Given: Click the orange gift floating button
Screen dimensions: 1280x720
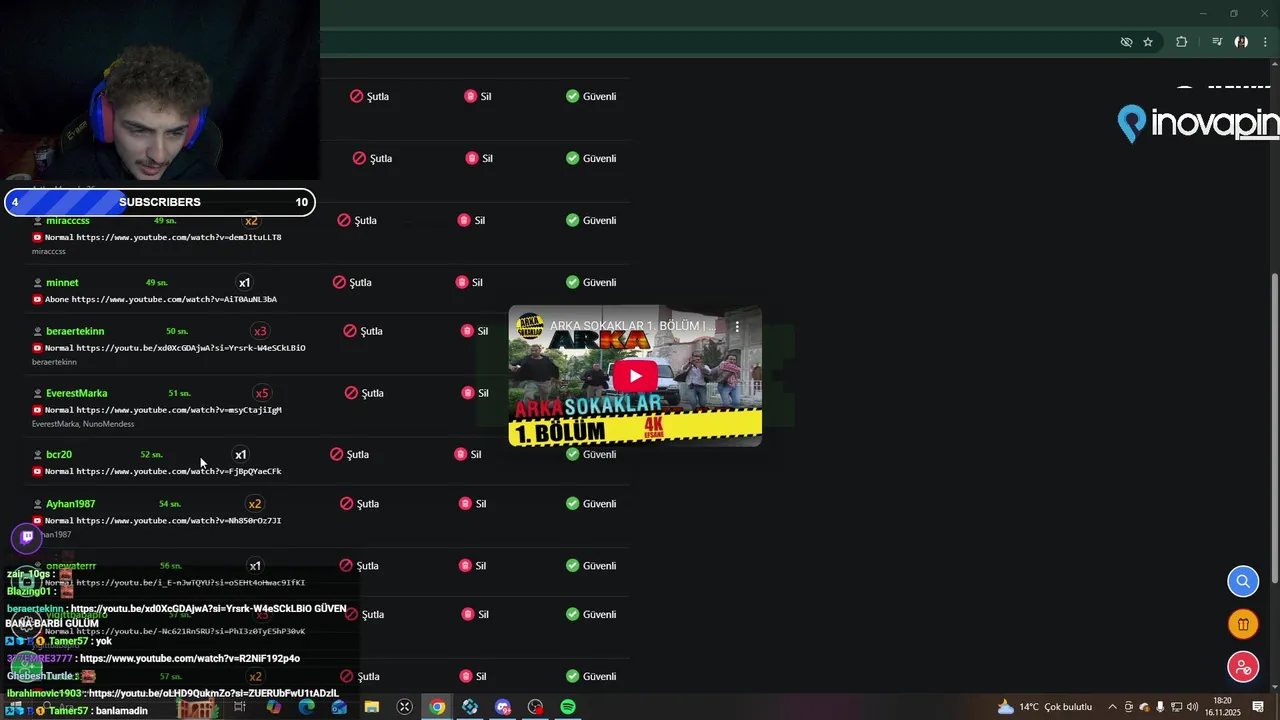Looking at the screenshot, I should [1243, 625].
